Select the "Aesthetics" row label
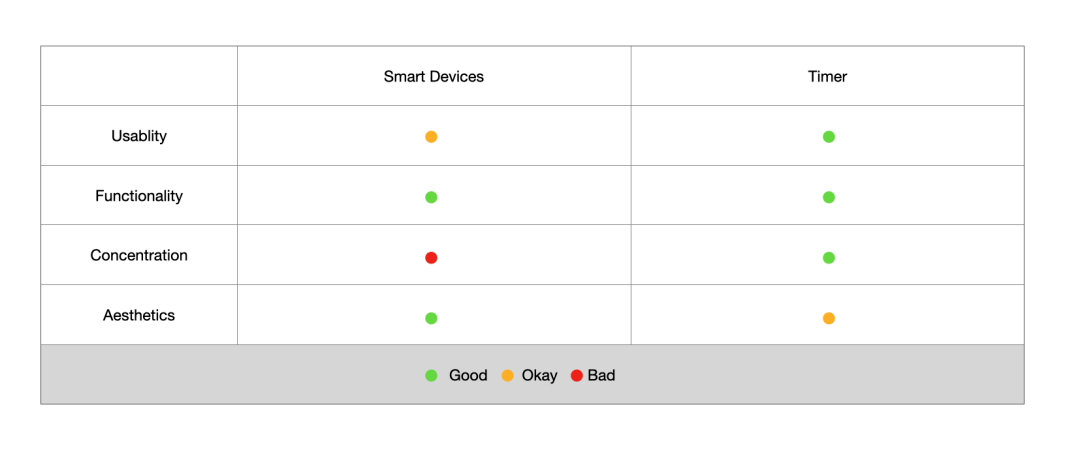Image resolution: width=1080 pixels, height=454 pixels. point(139,316)
